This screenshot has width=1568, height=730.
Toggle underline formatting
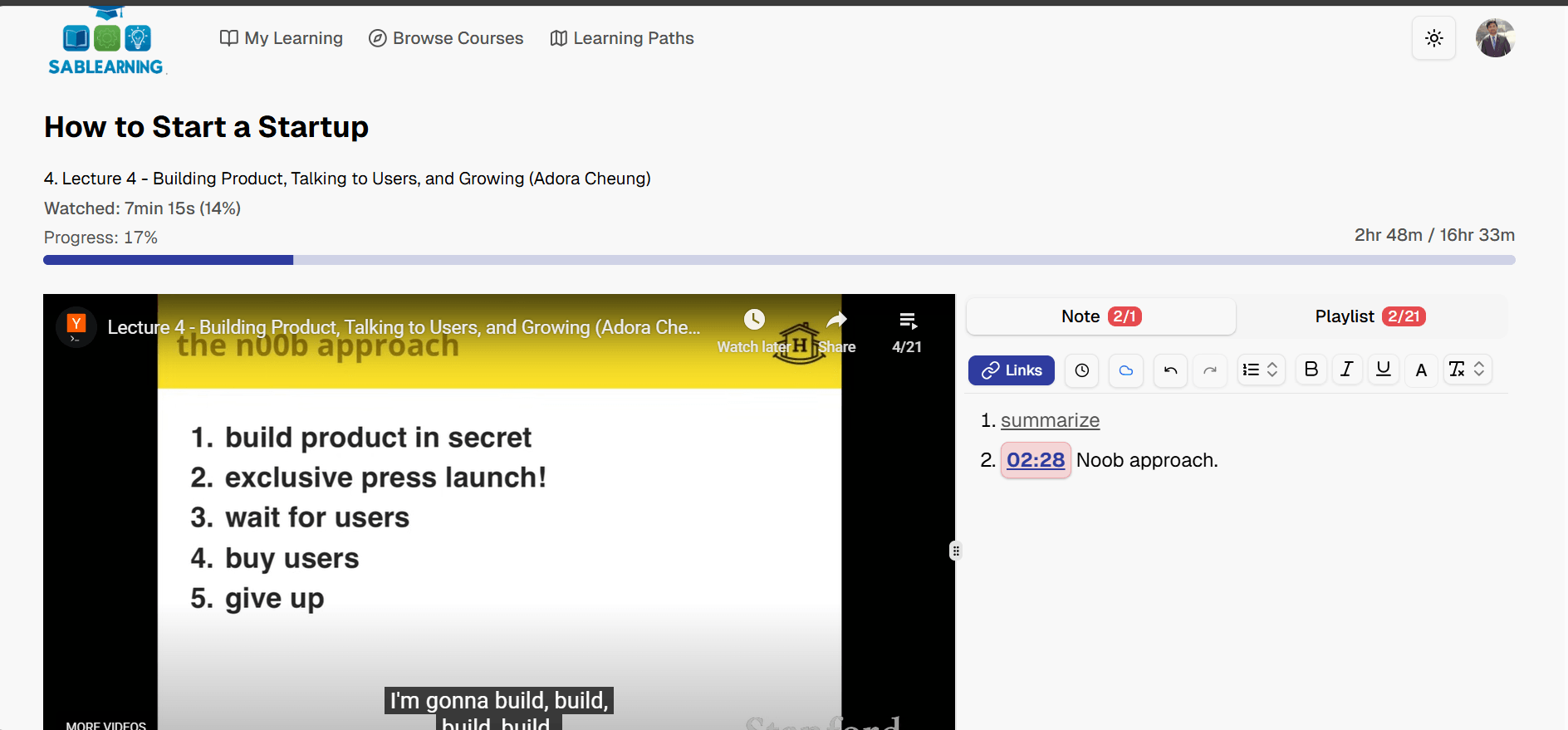[1383, 370]
